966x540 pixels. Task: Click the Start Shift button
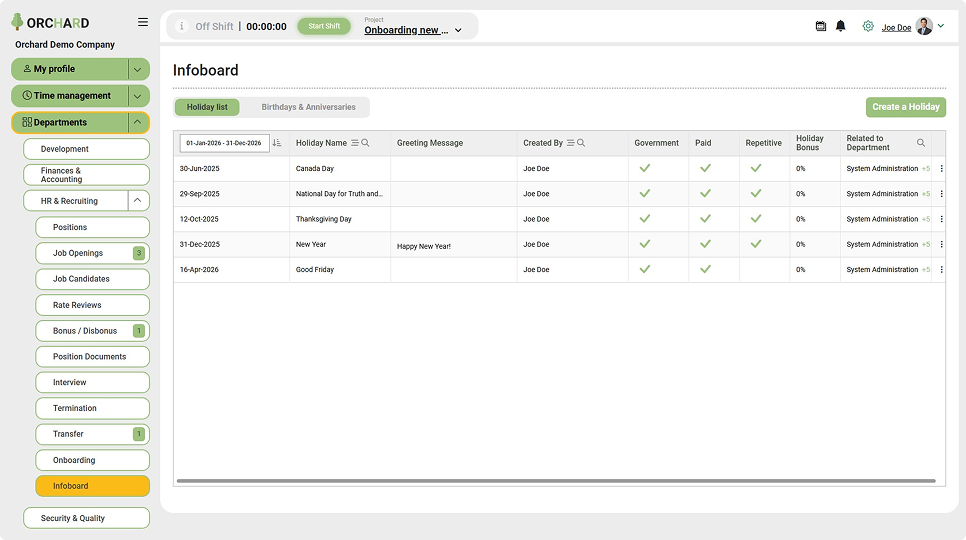point(324,26)
